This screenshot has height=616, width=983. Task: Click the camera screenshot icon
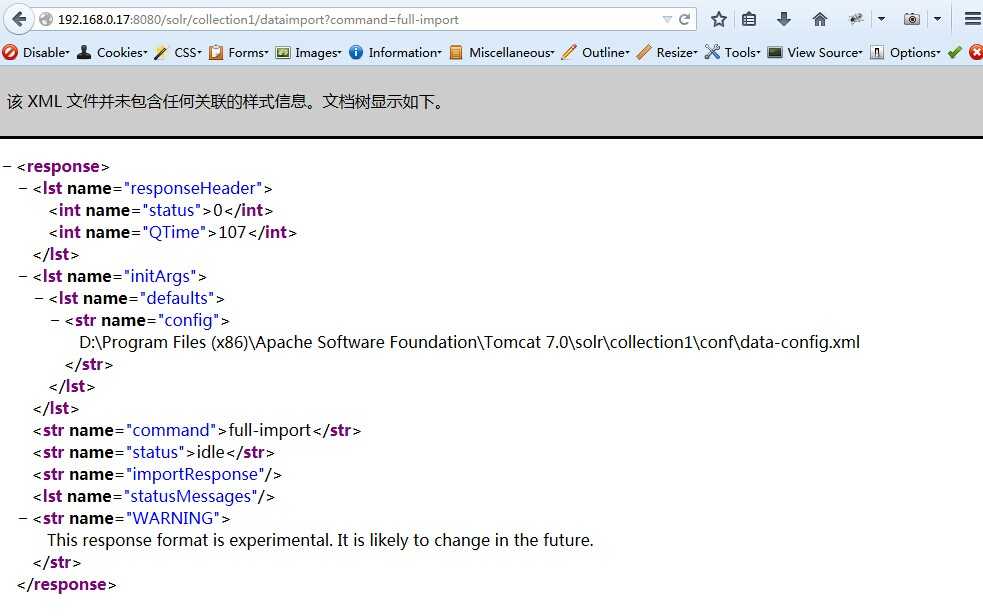[x=912, y=19]
